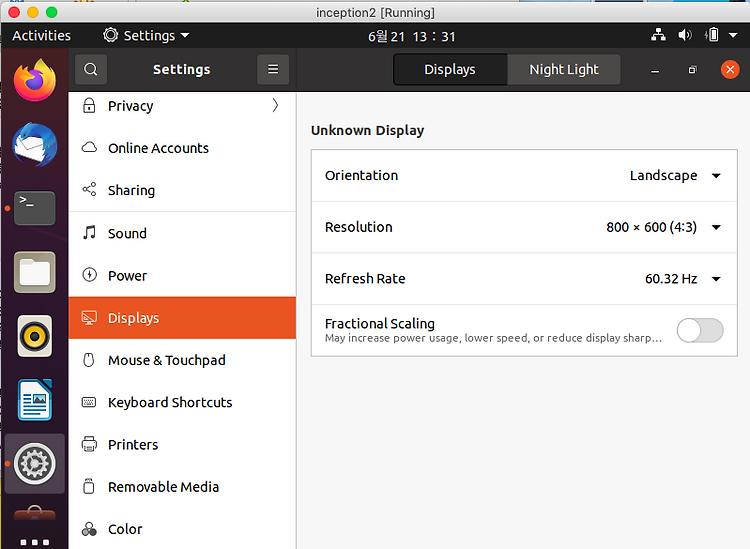Open Online Accounts label
The width and height of the screenshot is (750, 549).
tap(158, 148)
